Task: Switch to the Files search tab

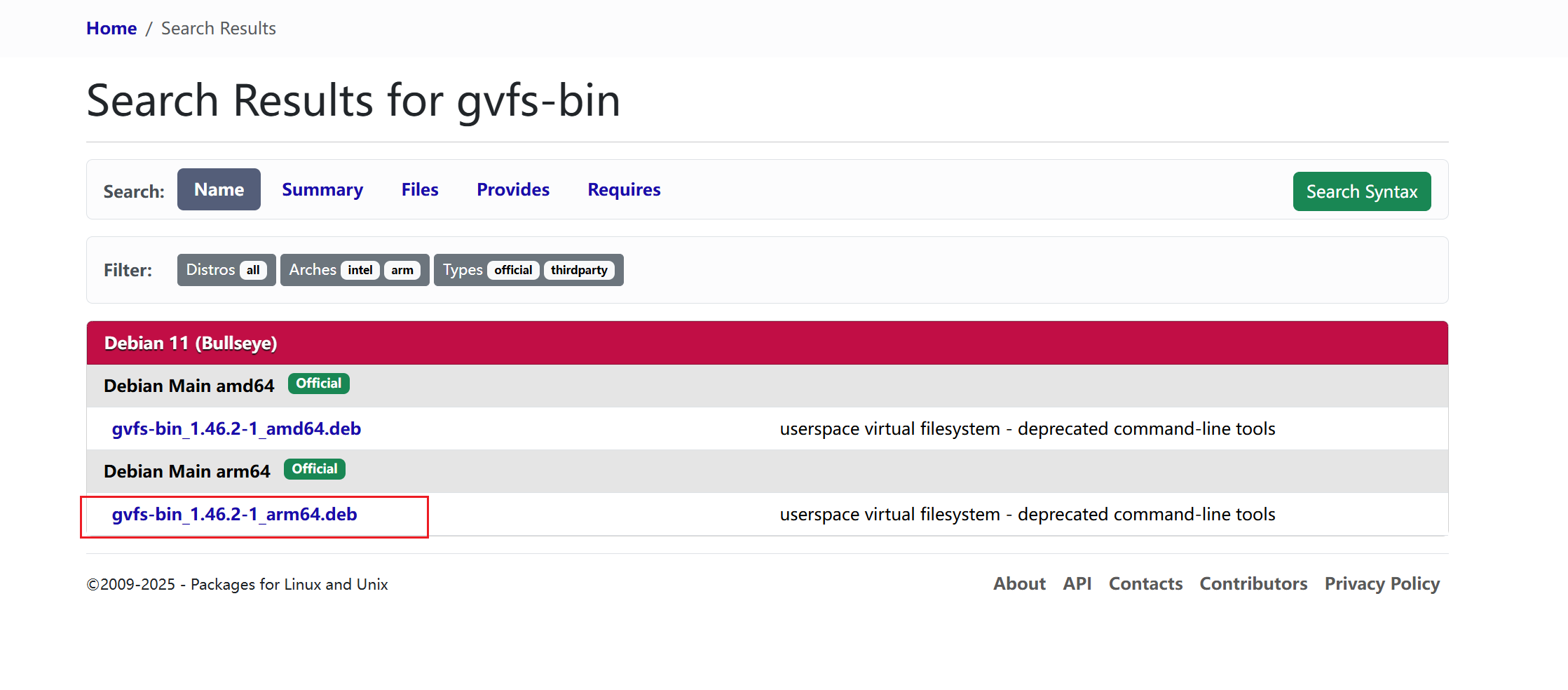Action: click(x=419, y=189)
